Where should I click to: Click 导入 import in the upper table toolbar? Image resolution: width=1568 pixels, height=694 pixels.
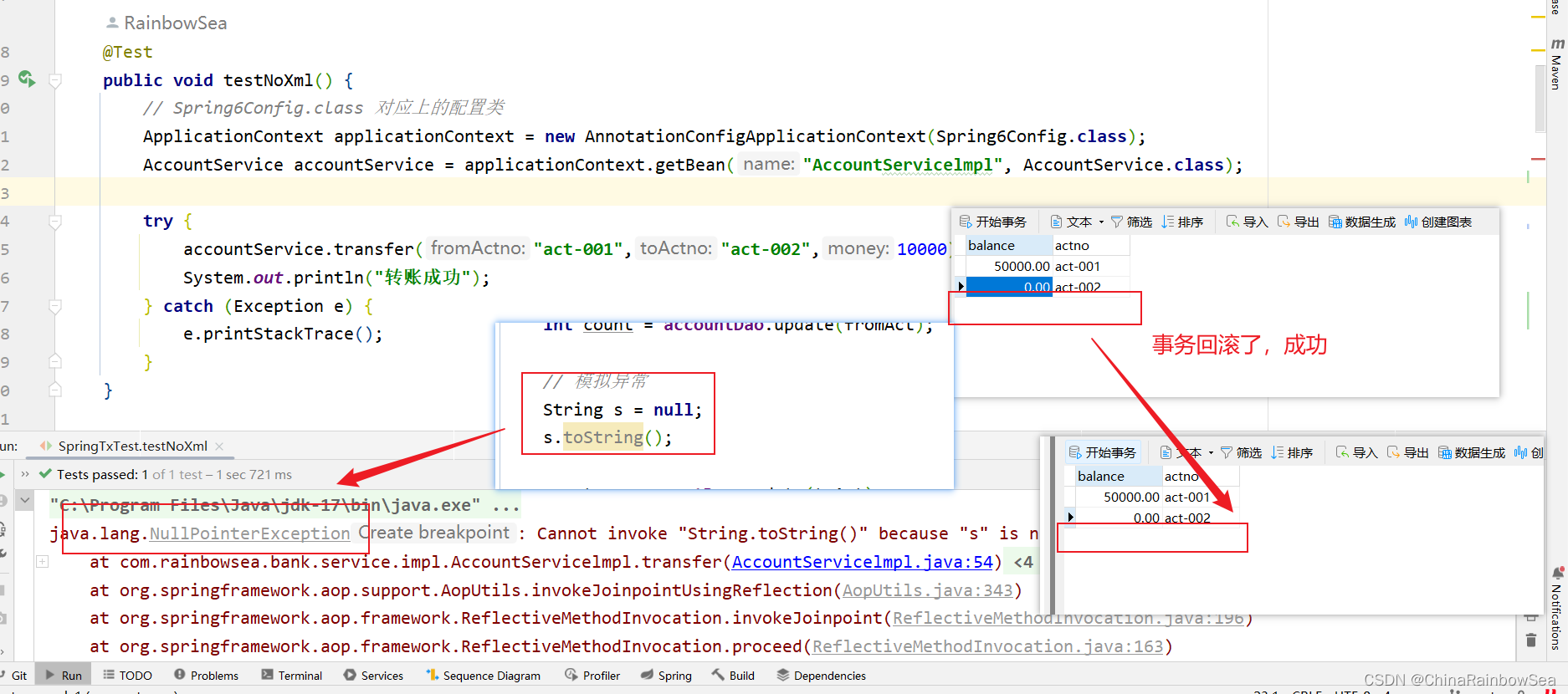click(x=1247, y=222)
